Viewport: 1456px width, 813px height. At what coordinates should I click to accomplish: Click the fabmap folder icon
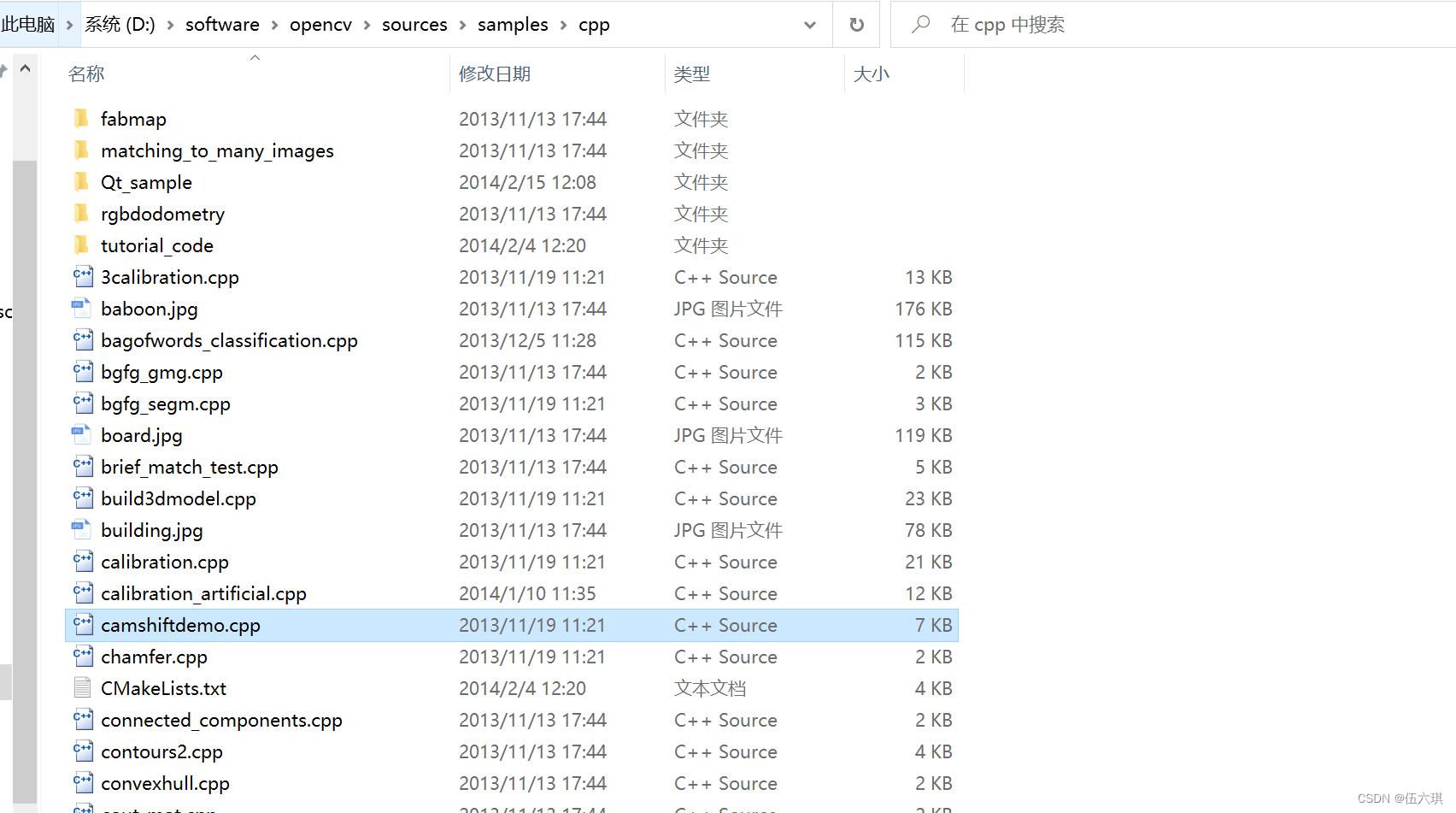click(82, 118)
